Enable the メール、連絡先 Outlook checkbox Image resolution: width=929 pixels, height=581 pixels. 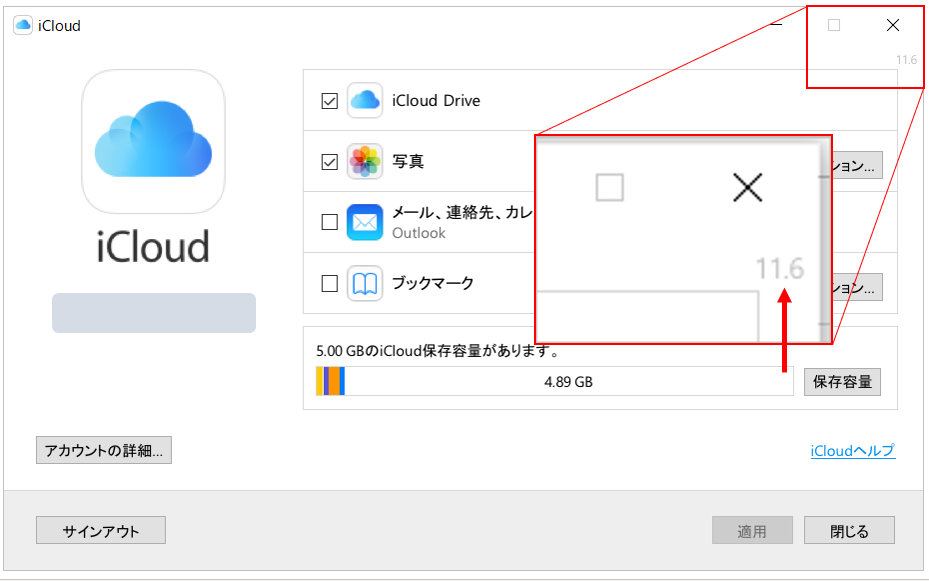(329, 222)
